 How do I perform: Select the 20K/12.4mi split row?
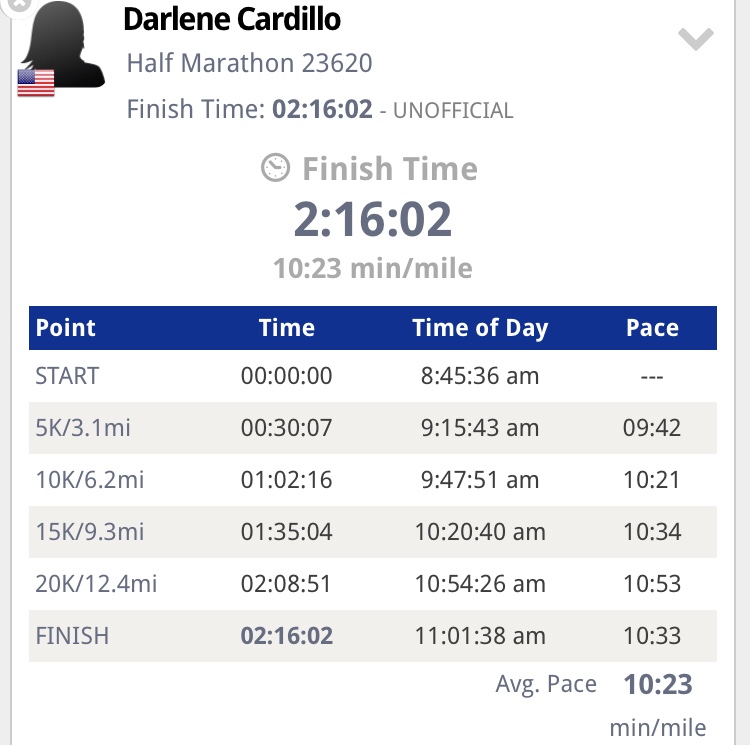(x=372, y=584)
